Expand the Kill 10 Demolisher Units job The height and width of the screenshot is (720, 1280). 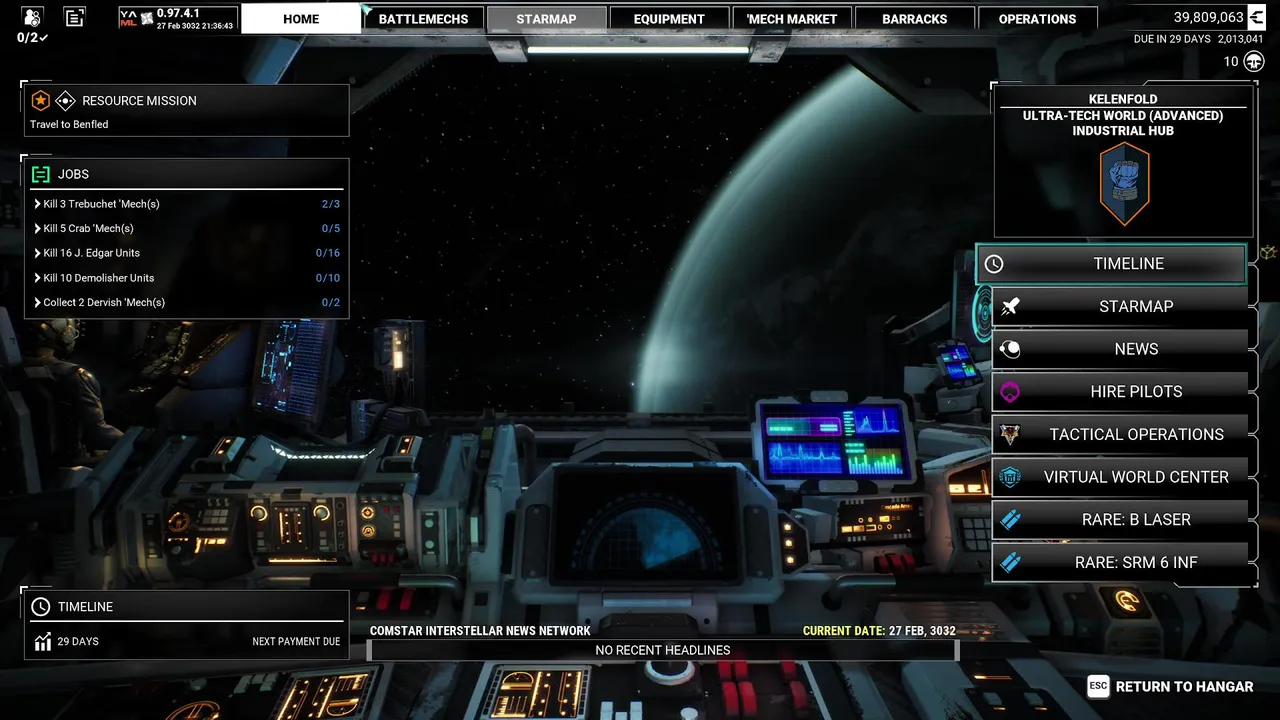point(186,278)
